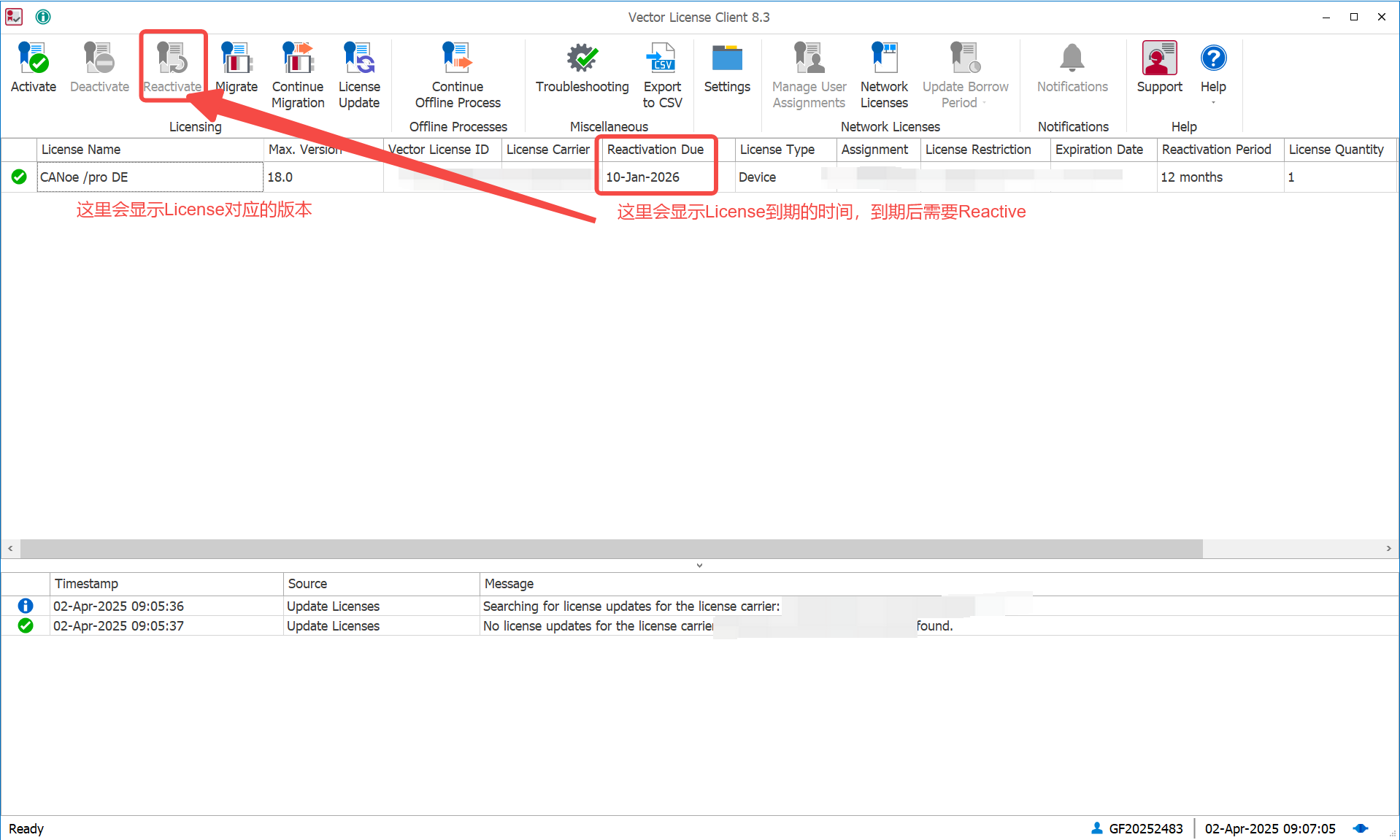The image size is (1400, 840).
Task: Select the 09:05:37 log entry
Action: click(699, 625)
